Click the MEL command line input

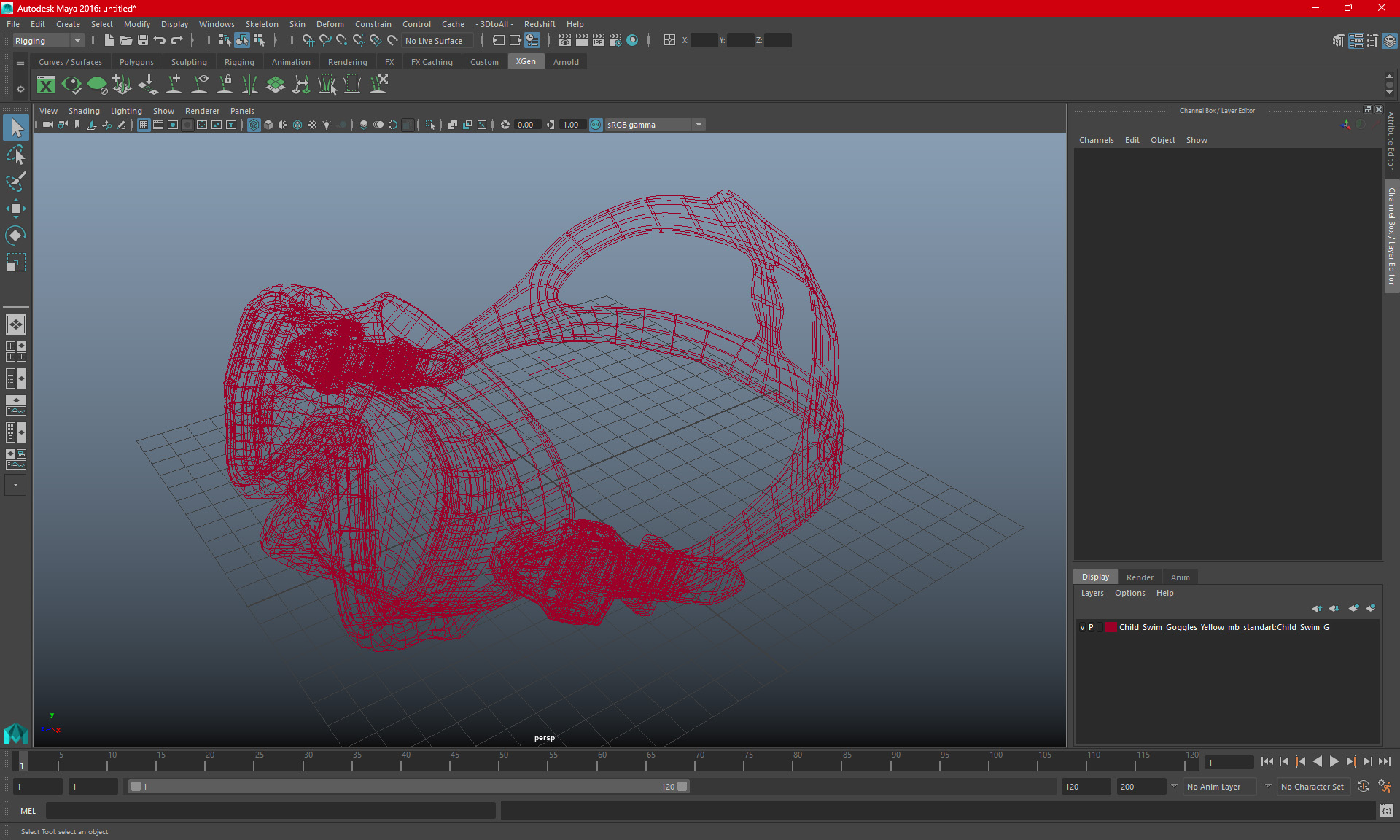tap(271, 810)
